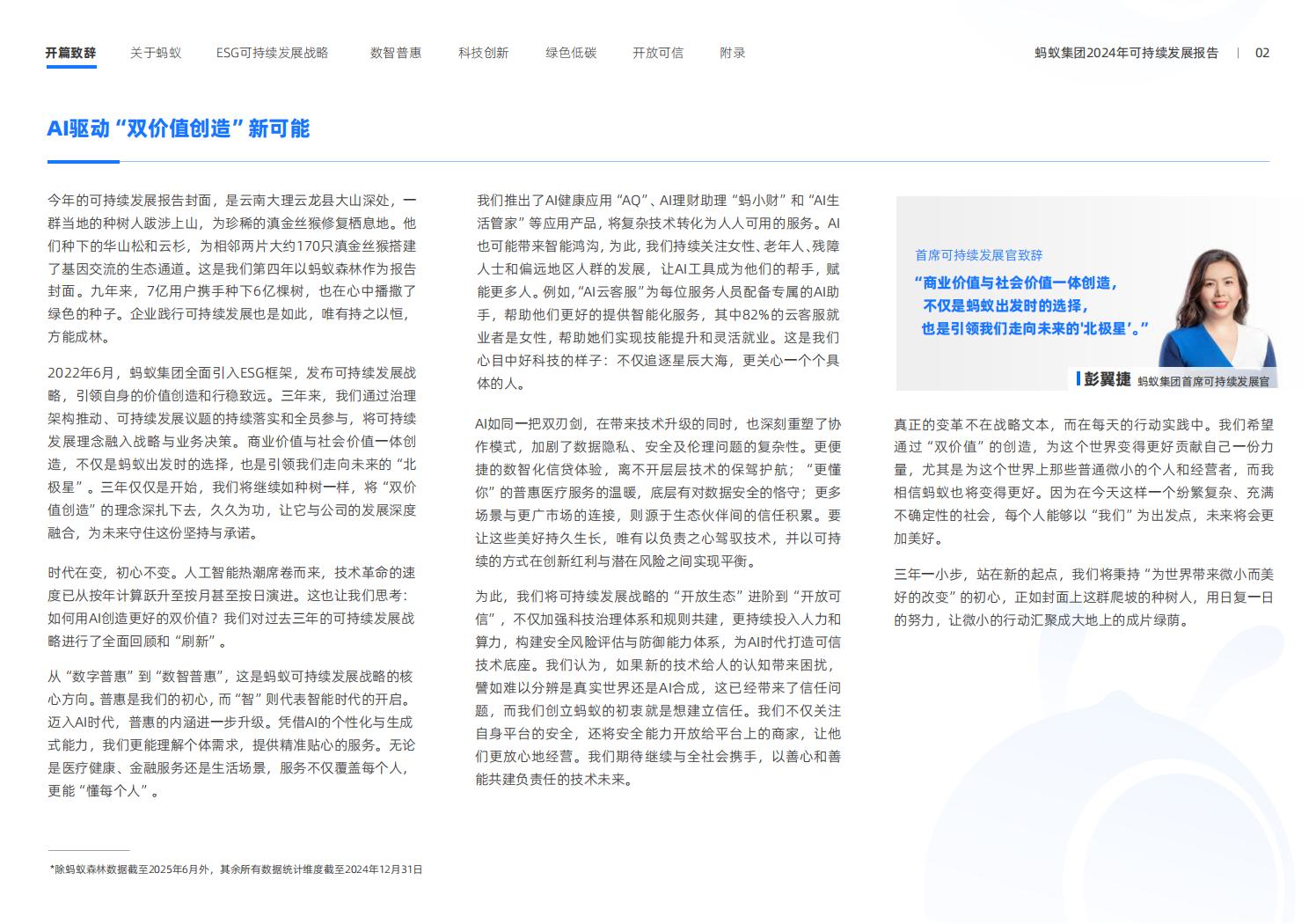Click paragraph starting 从“数字普惠”到“数智普惠”
Image resolution: width=1316 pixels, height=924 pixels.
coord(231,734)
